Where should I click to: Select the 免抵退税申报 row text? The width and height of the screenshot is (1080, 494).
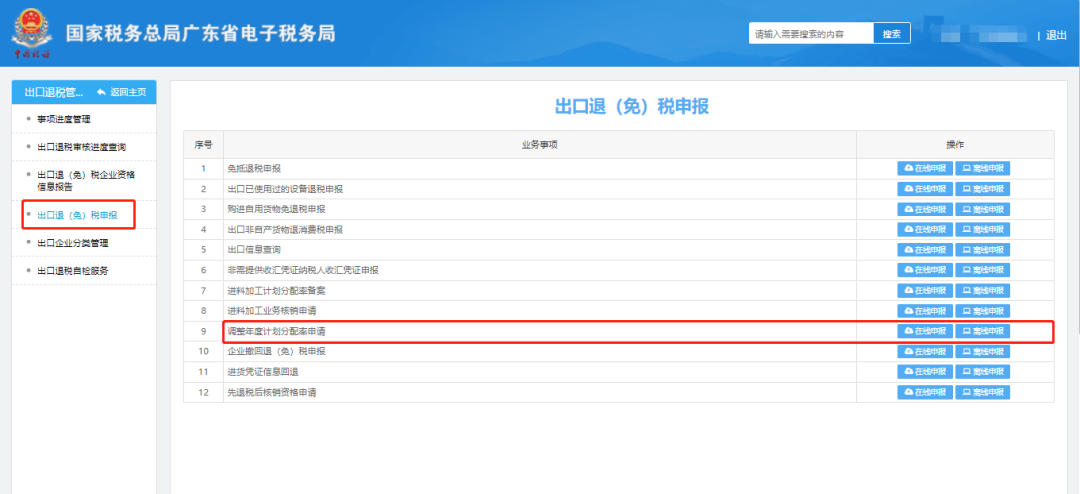(x=254, y=168)
